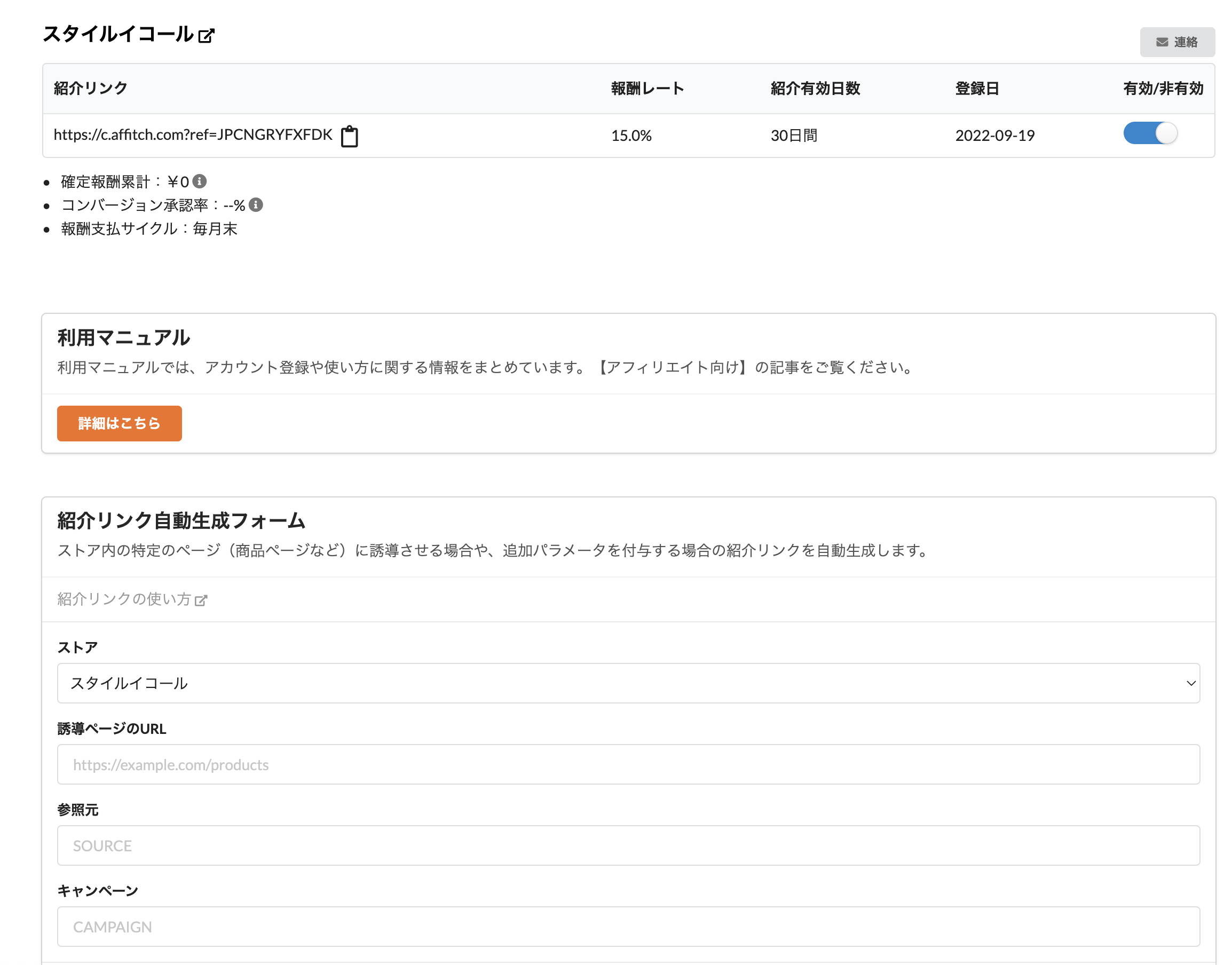The image size is (1232, 965).
Task: Click the 有効/非有効 column header
Action: [x=1163, y=88]
